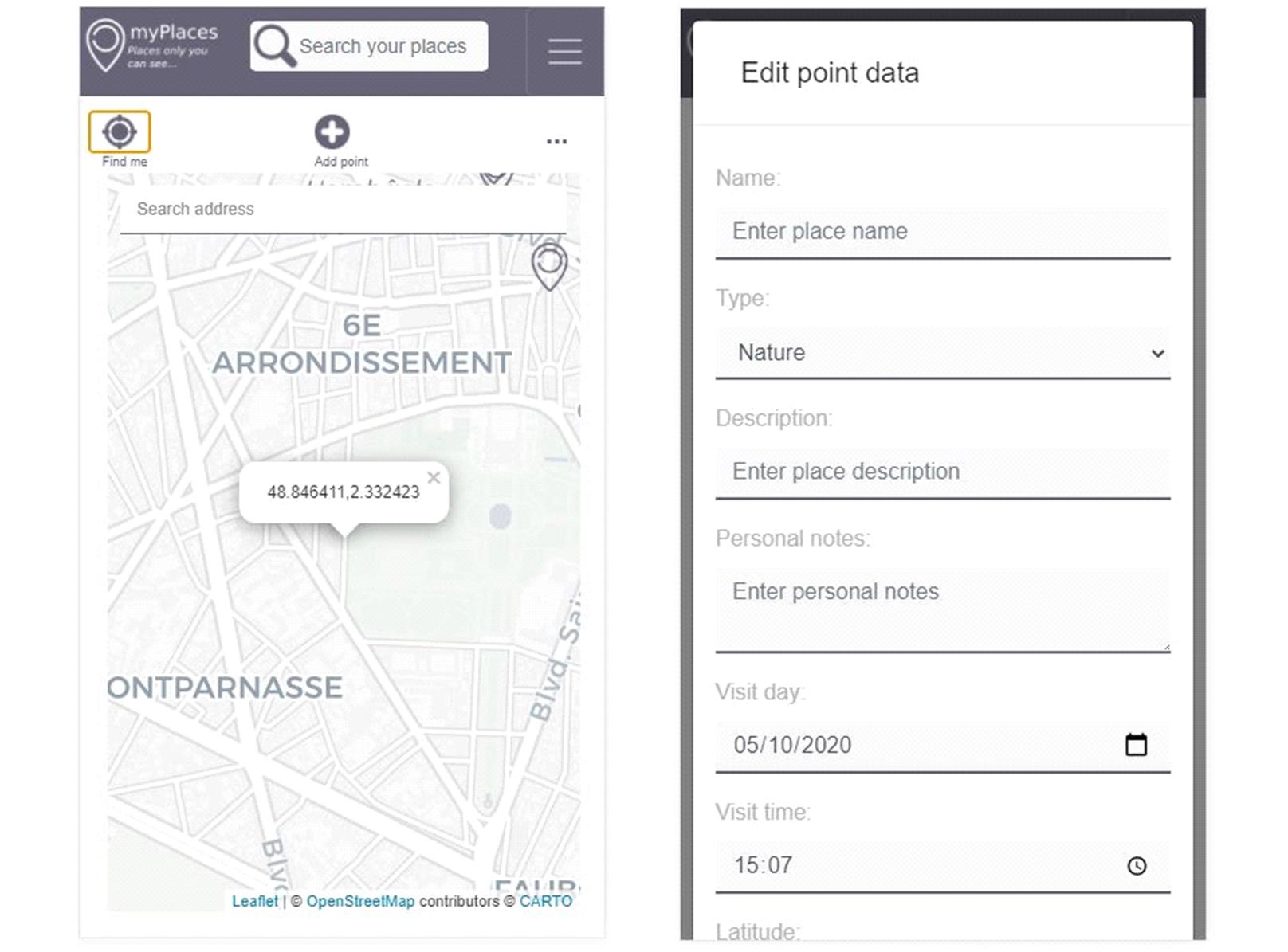Open the calendar picker for Visit day
1288x952 pixels.
1136,744
